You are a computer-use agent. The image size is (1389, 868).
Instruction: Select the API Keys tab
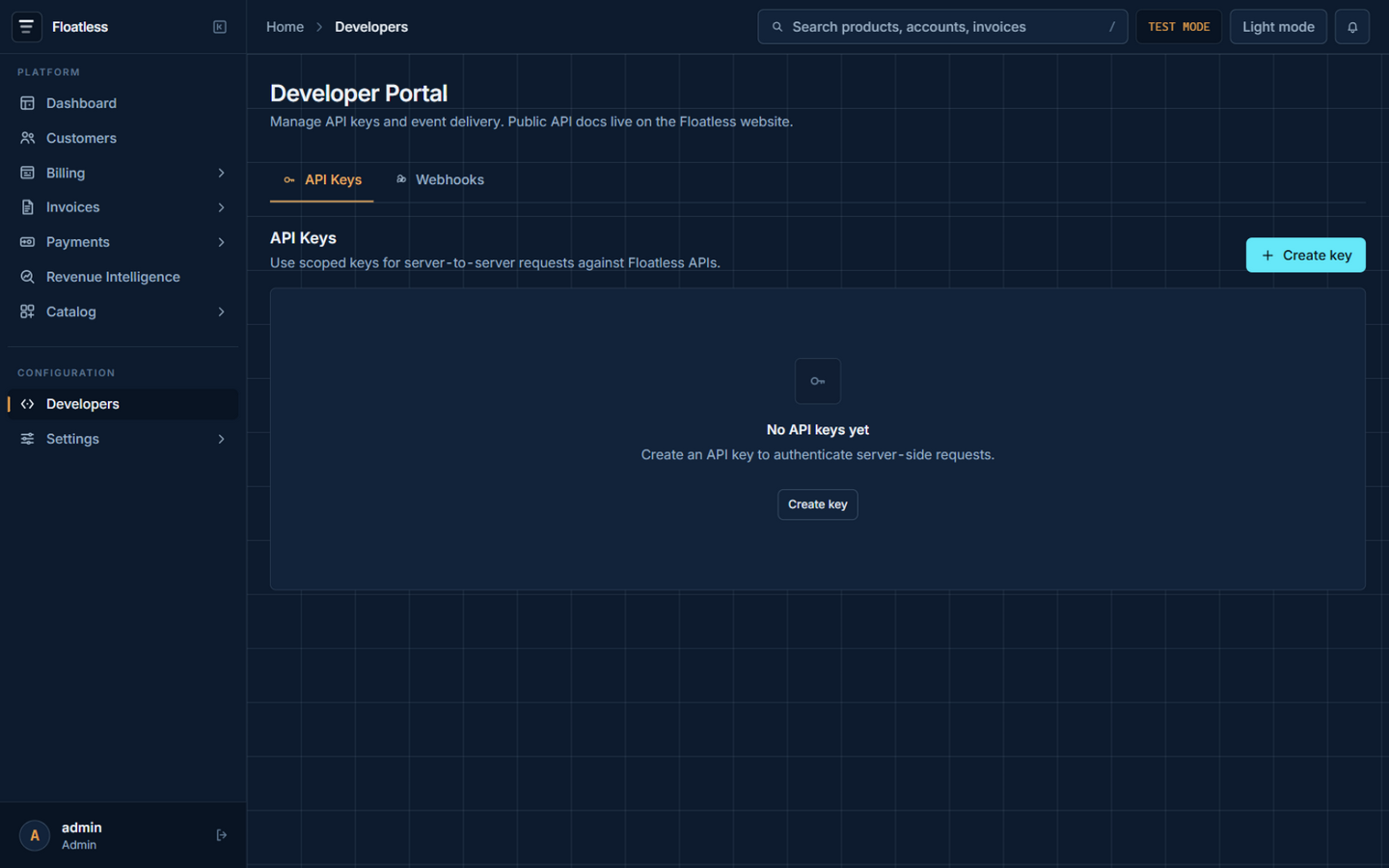click(322, 180)
